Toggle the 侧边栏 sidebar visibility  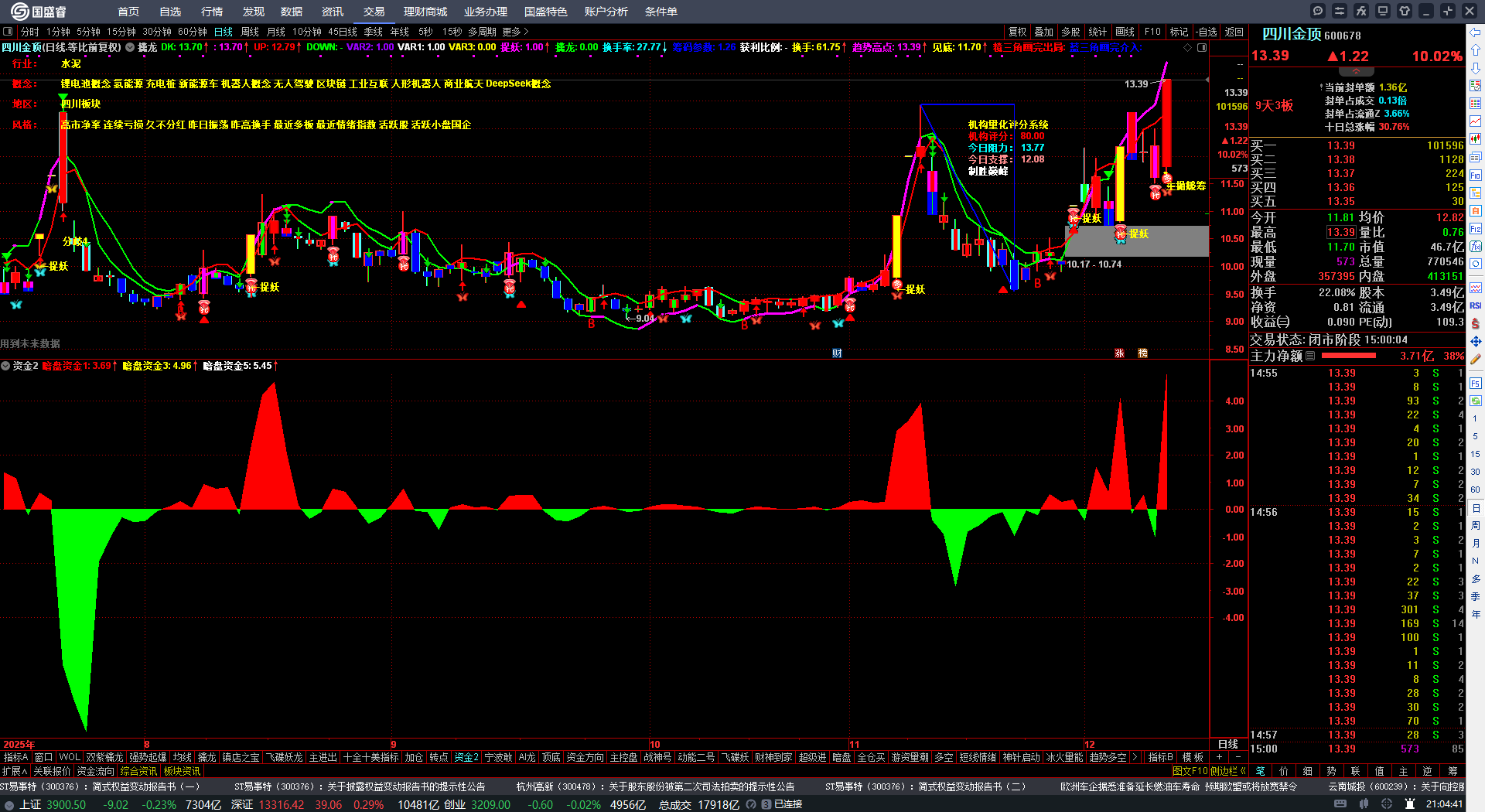1228,771
